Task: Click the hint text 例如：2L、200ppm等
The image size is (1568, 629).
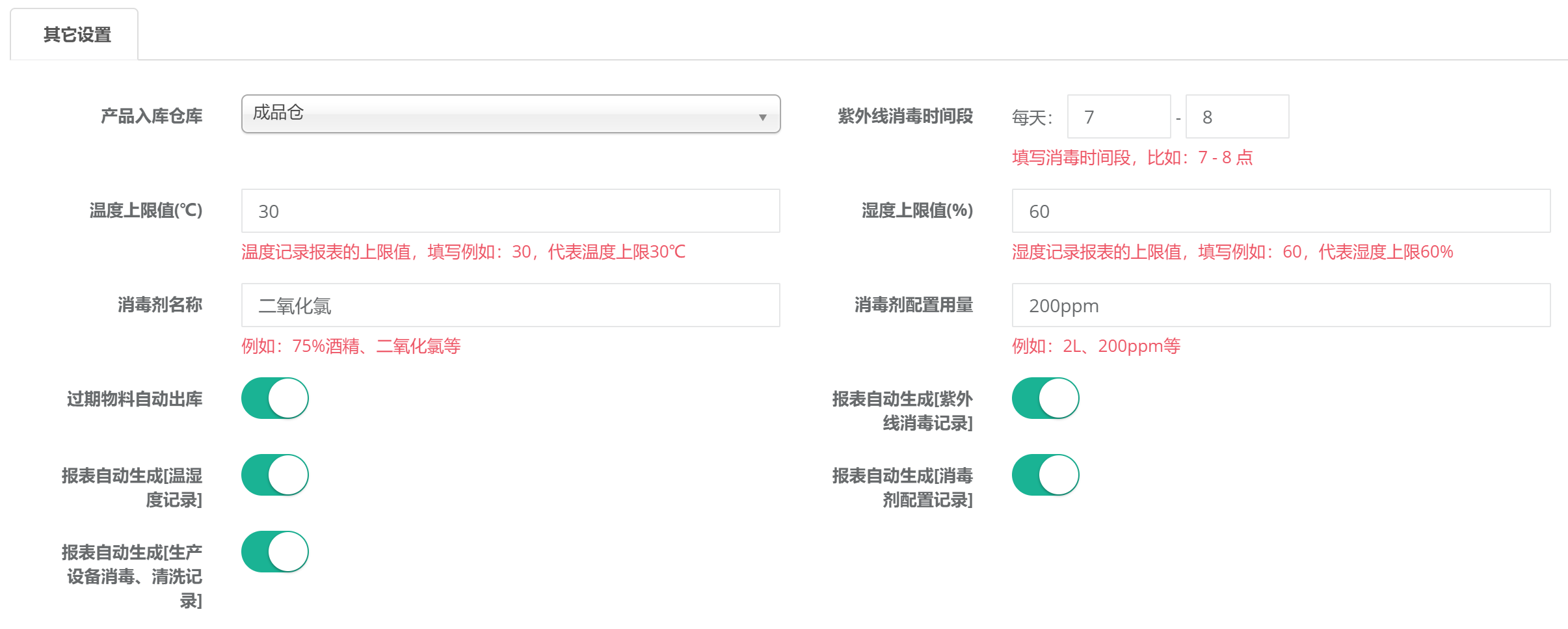Action: [1096, 346]
